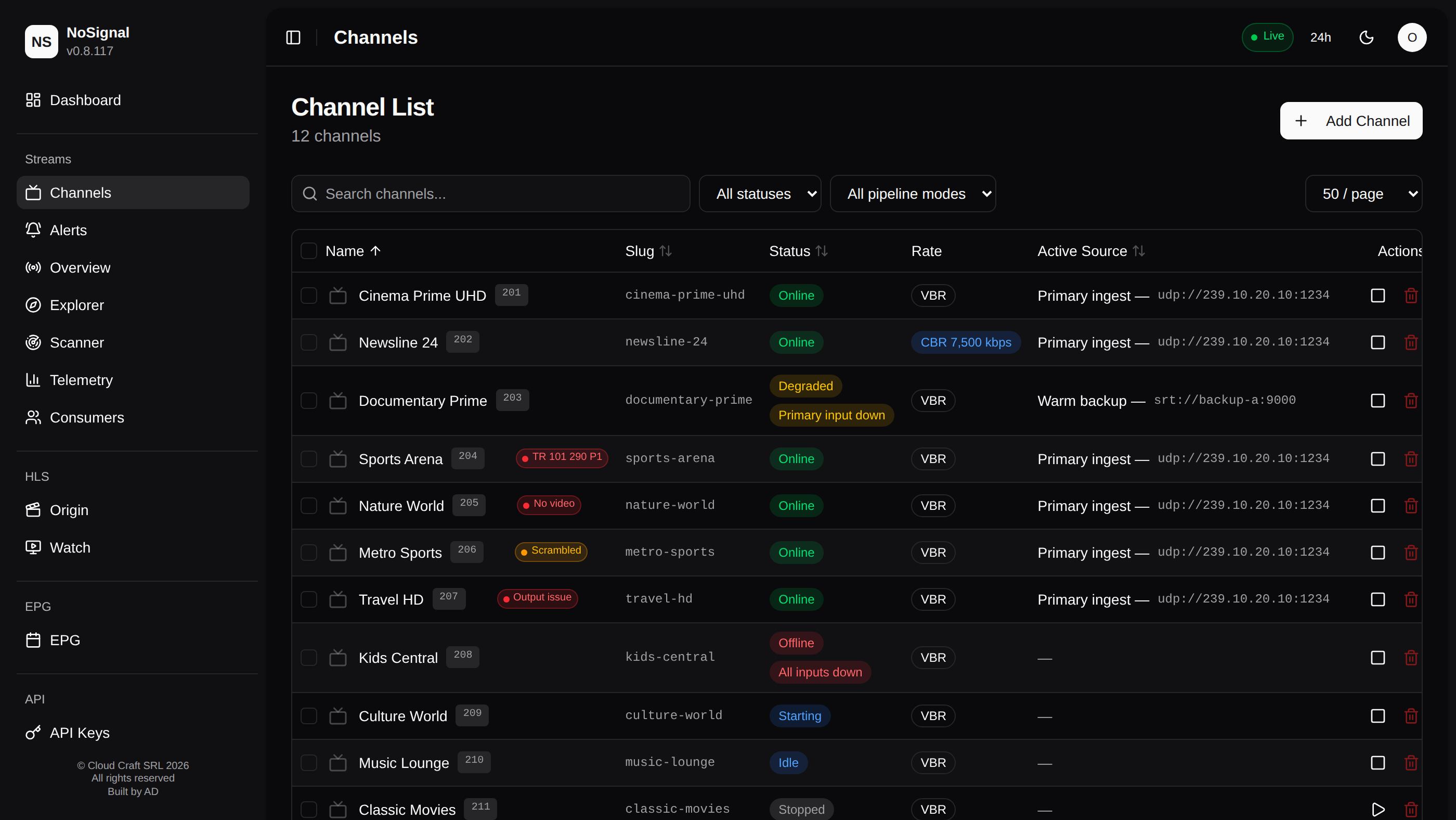Open the API Keys page
The height and width of the screenshot is (820, 1456).
point(133,733)
